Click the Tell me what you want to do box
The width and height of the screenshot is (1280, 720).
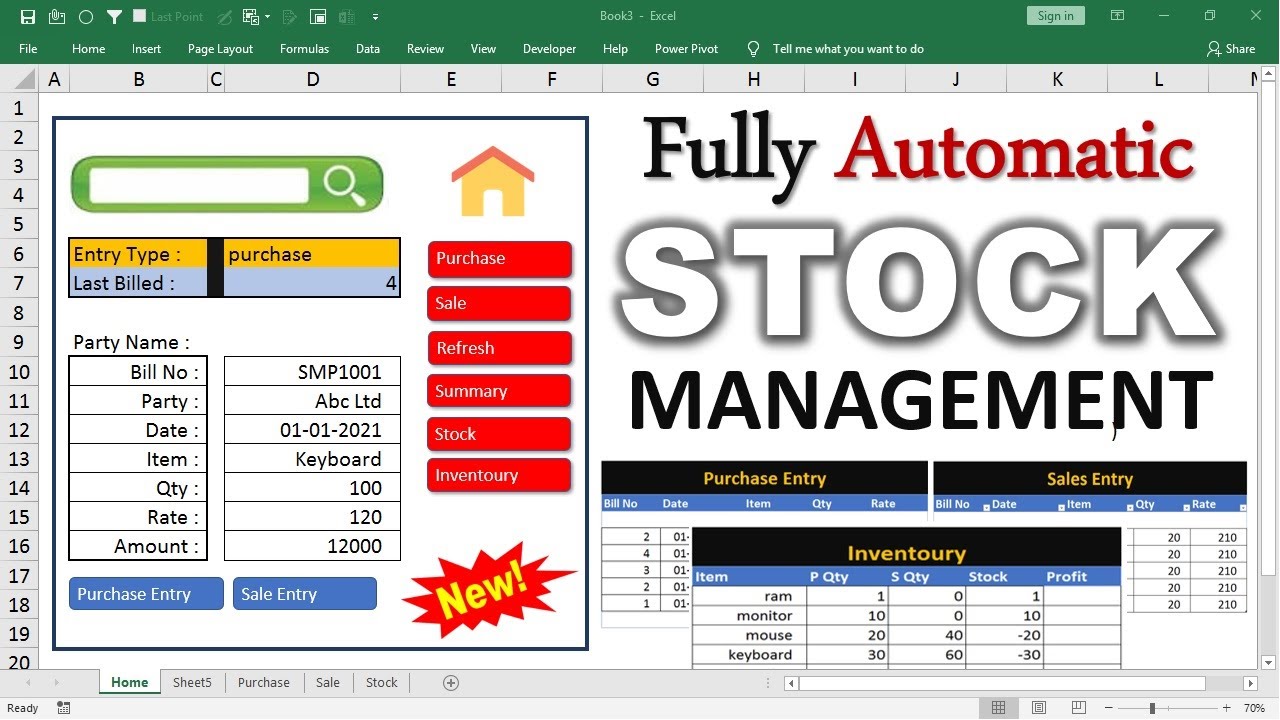(848, 48)
